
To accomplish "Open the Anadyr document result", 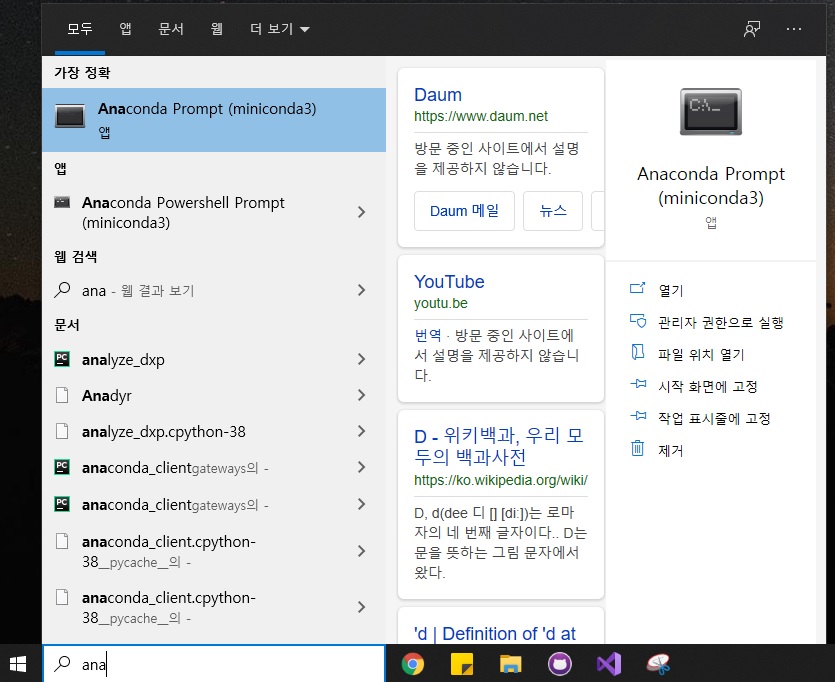I will point(214,395).
